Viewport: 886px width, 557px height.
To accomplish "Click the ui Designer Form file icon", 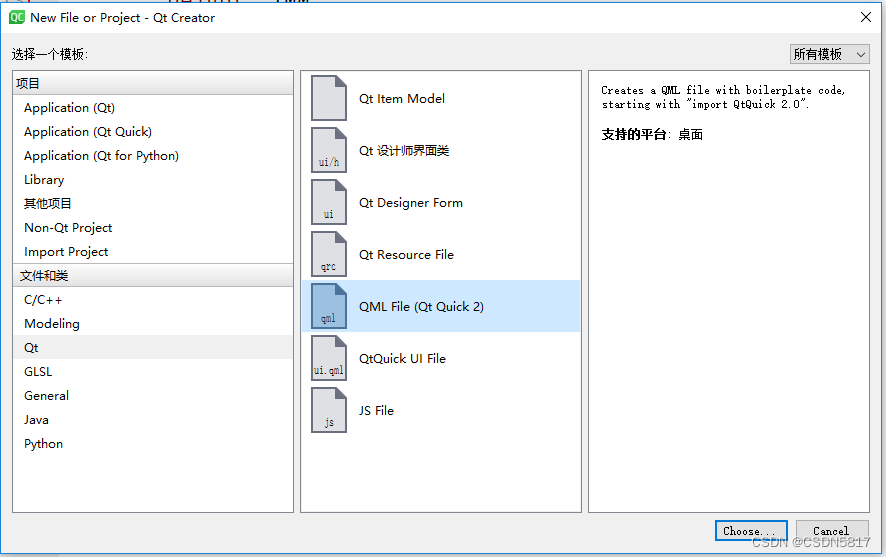I will pyautogui.click(x=329, y=202).
